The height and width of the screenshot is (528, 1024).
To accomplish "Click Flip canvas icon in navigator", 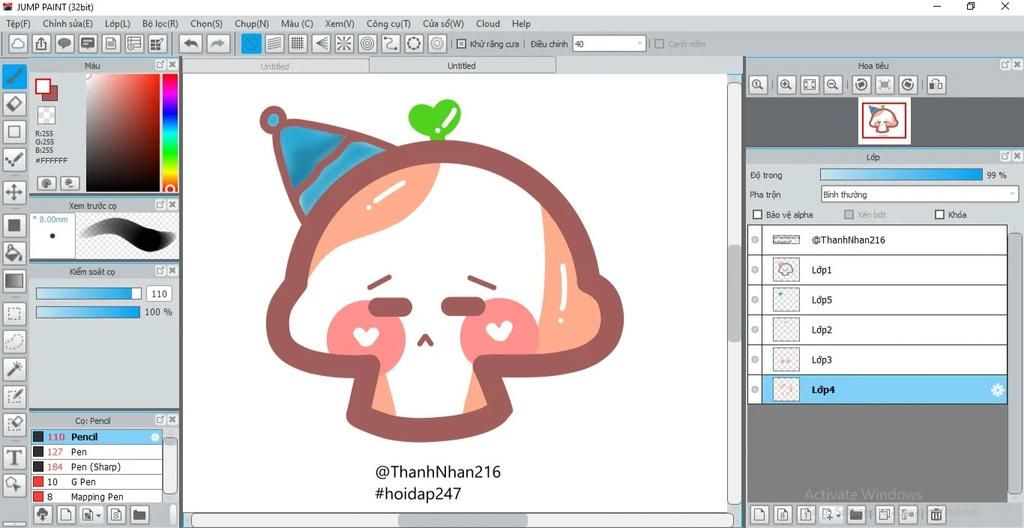I will click(x=936, y=84).
